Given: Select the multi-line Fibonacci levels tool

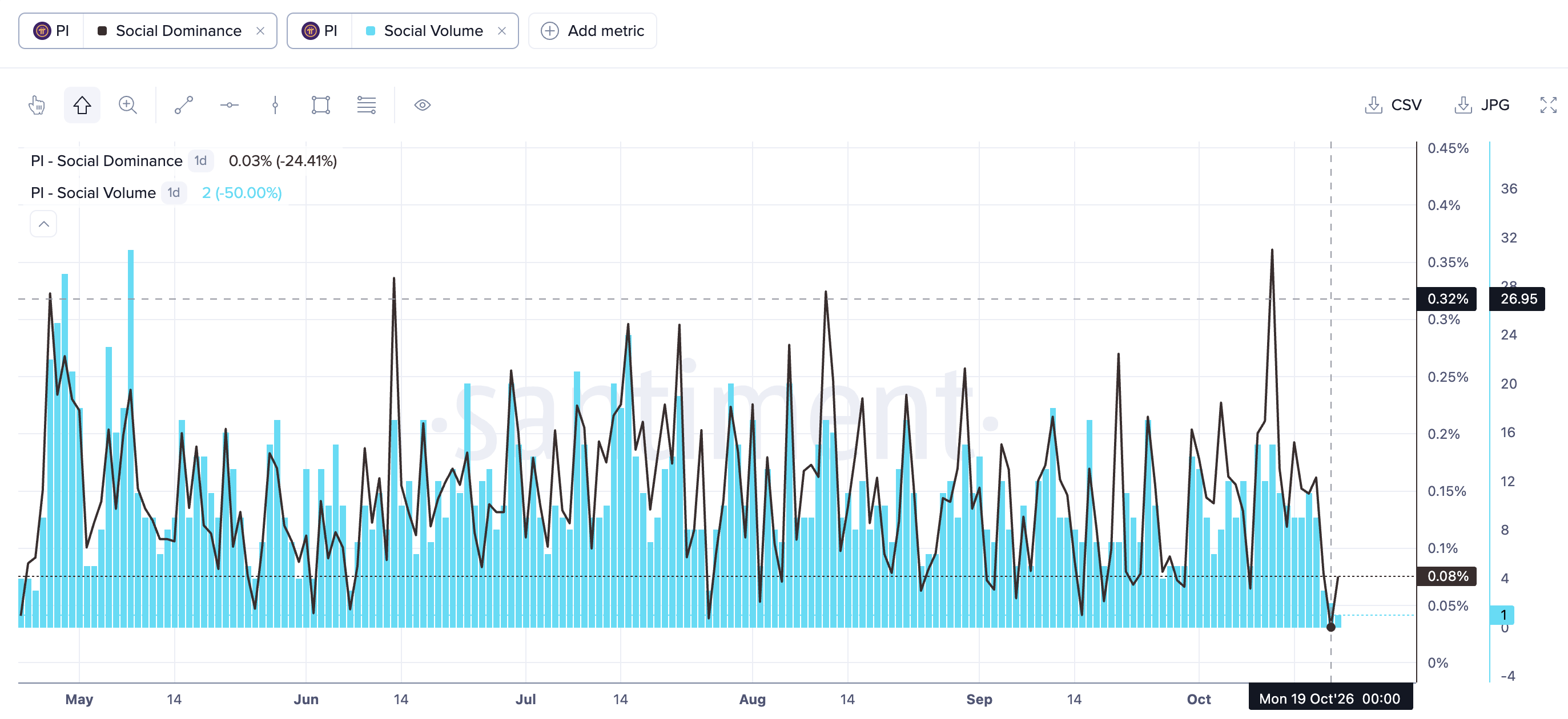Looking at the screenshot, I should (x=367, y=105).
